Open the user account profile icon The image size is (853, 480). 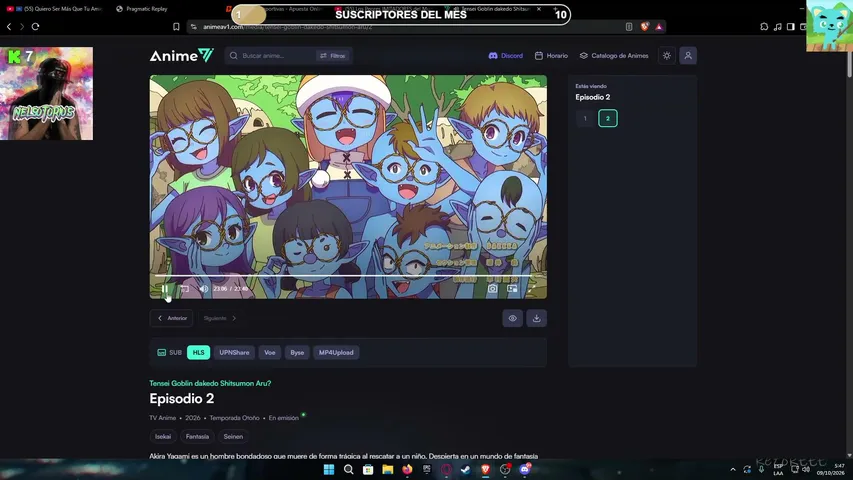pos(688,56)
